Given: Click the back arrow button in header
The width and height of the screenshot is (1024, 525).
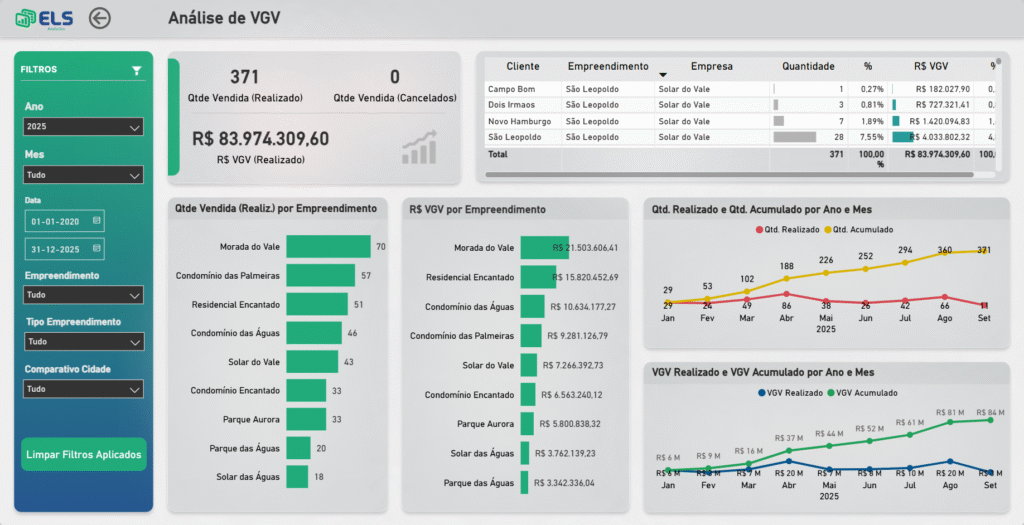Looking at the screenshot, I should (100, 18).
